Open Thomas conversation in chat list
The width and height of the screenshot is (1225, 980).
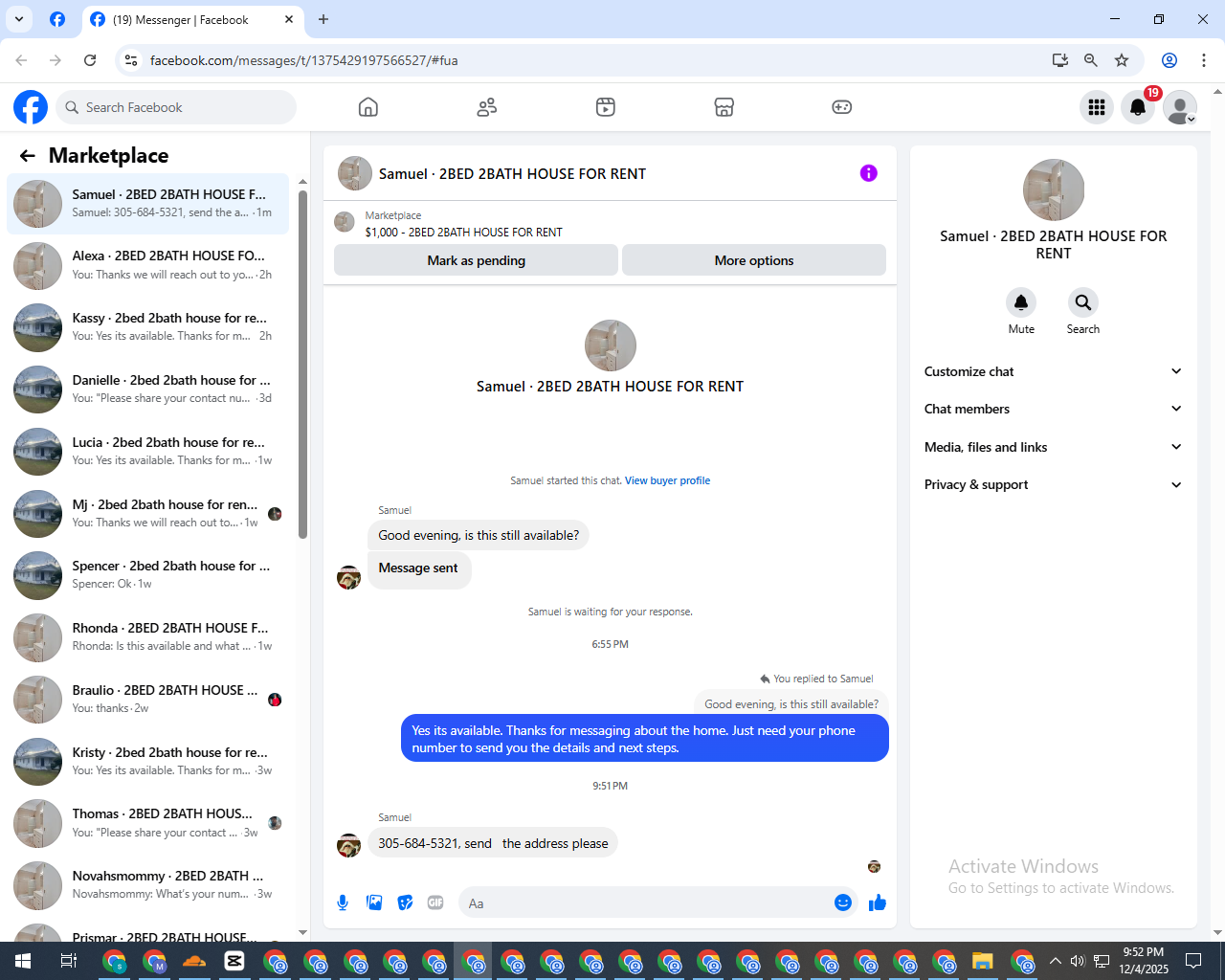[x=148, y=823]
